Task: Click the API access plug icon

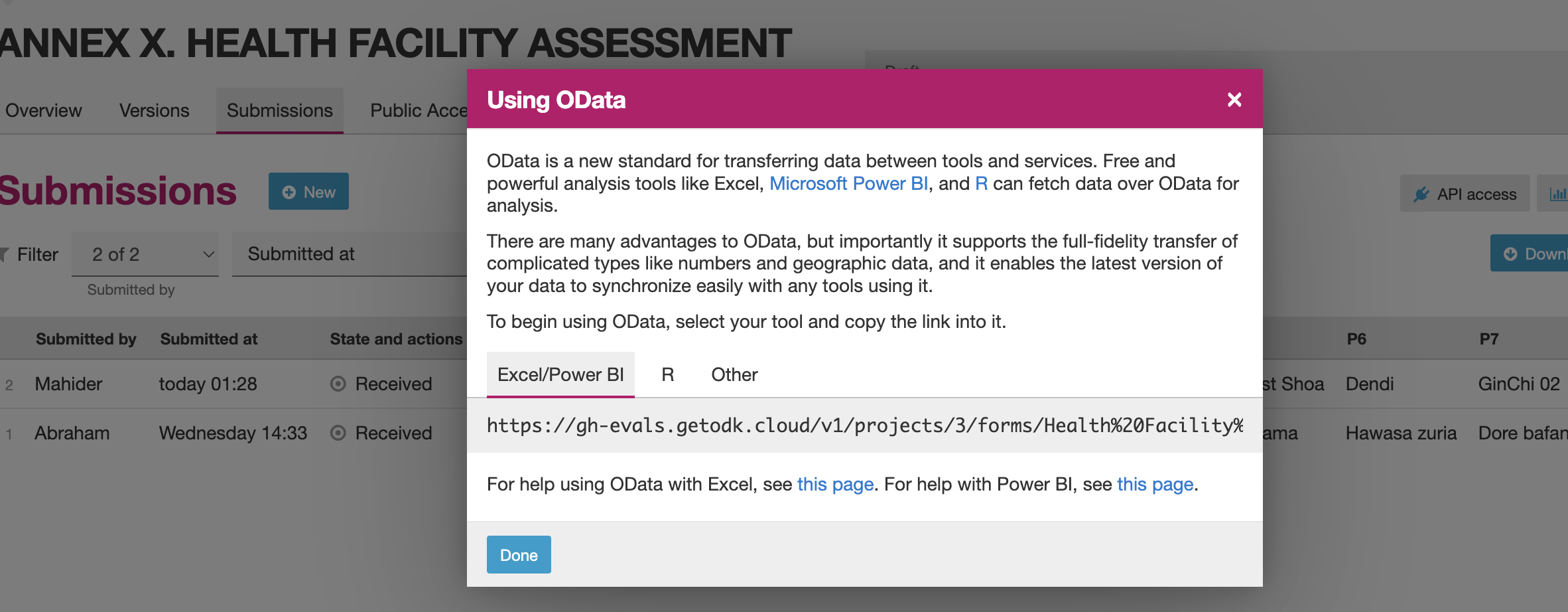Action: pyautogui.click(x=1421, y=194)
